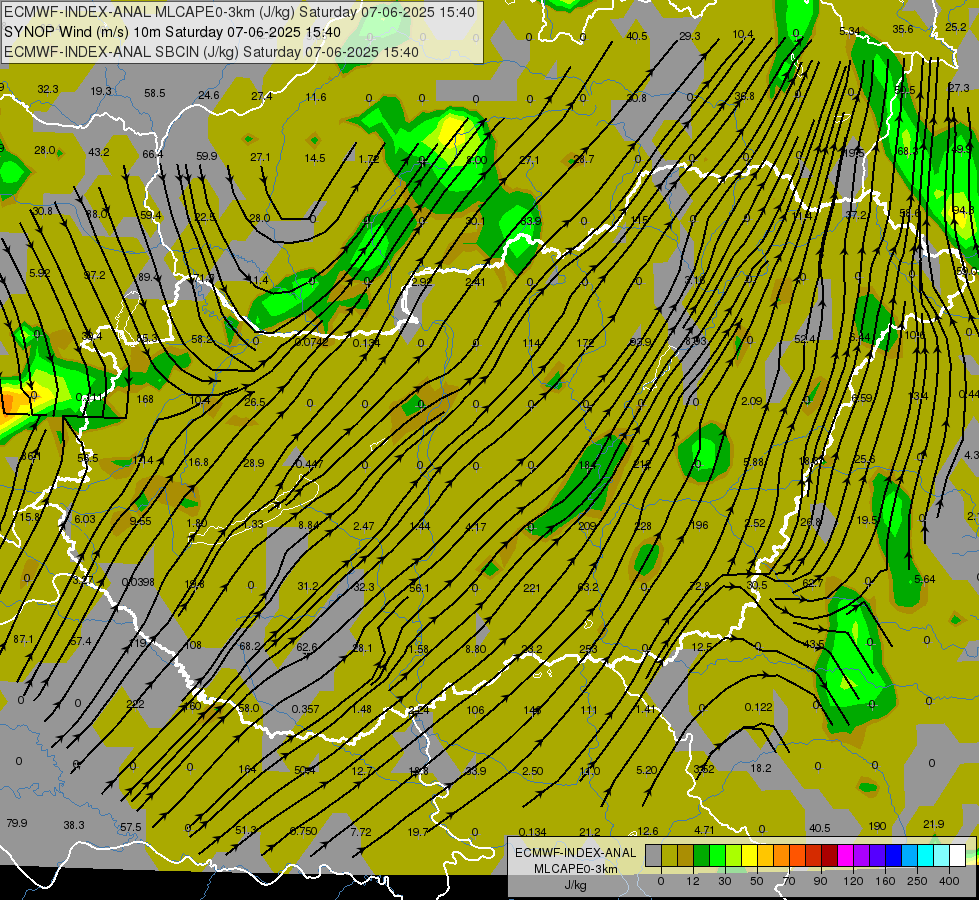Click the map value 79.9
The height and width of the screenshot is (900, 979).
17,823
